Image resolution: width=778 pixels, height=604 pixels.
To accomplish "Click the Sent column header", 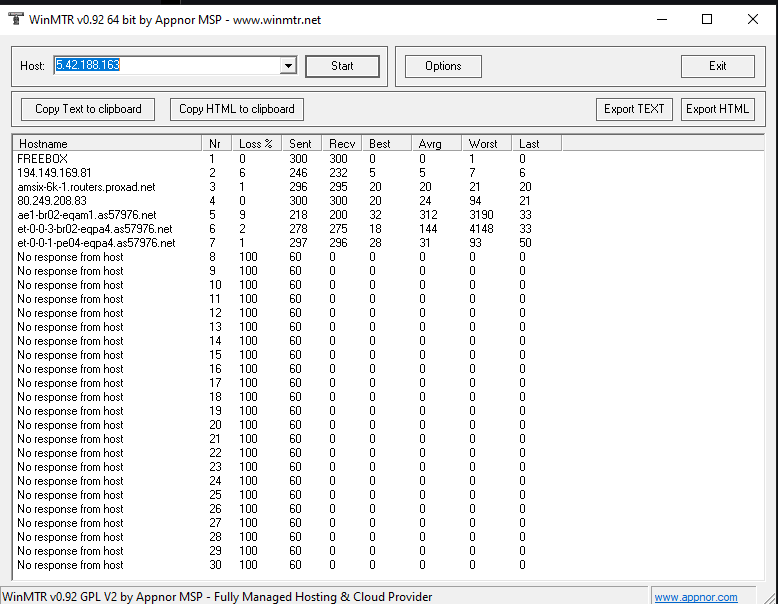I will tap(302, 143).
